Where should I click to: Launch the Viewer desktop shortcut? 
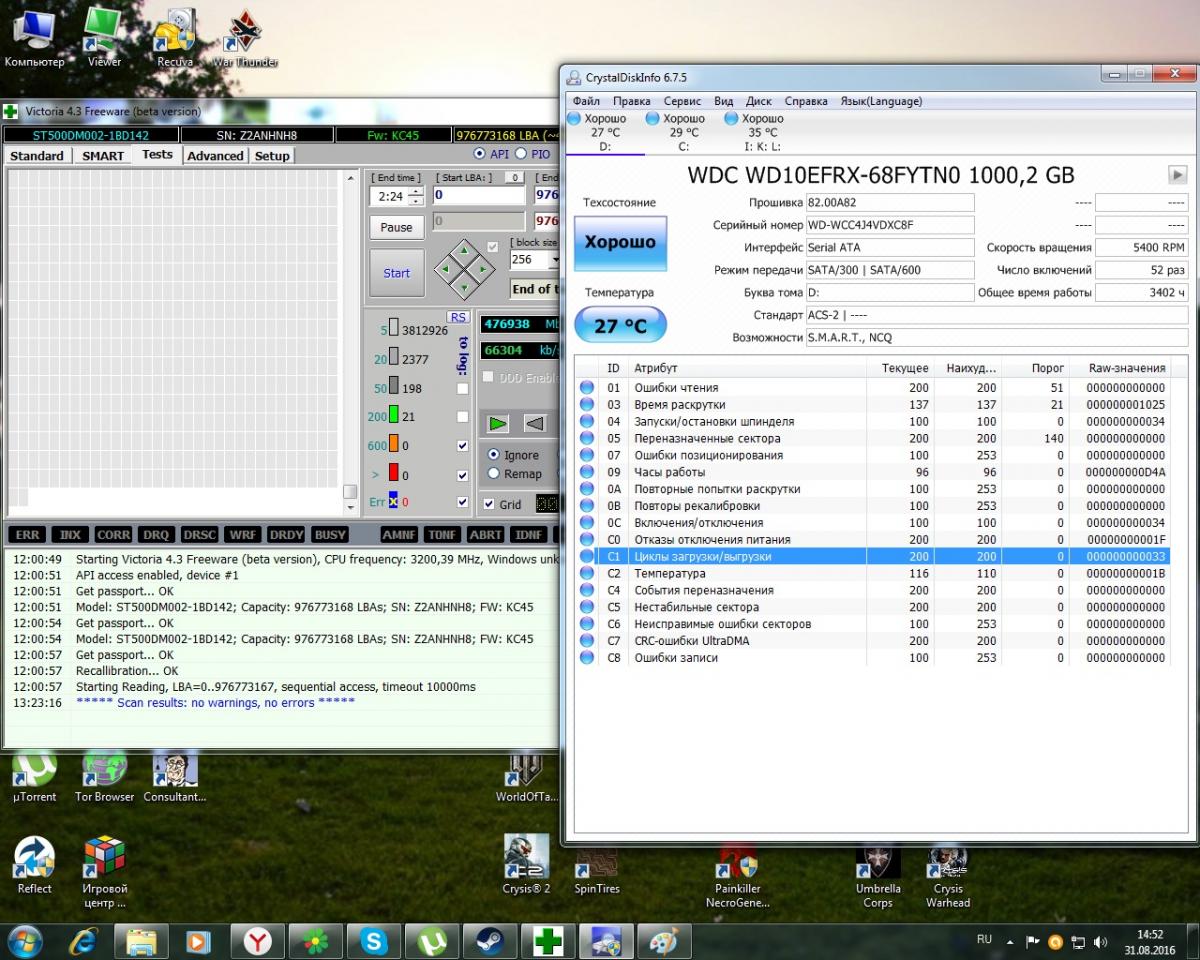pos(104,38)
